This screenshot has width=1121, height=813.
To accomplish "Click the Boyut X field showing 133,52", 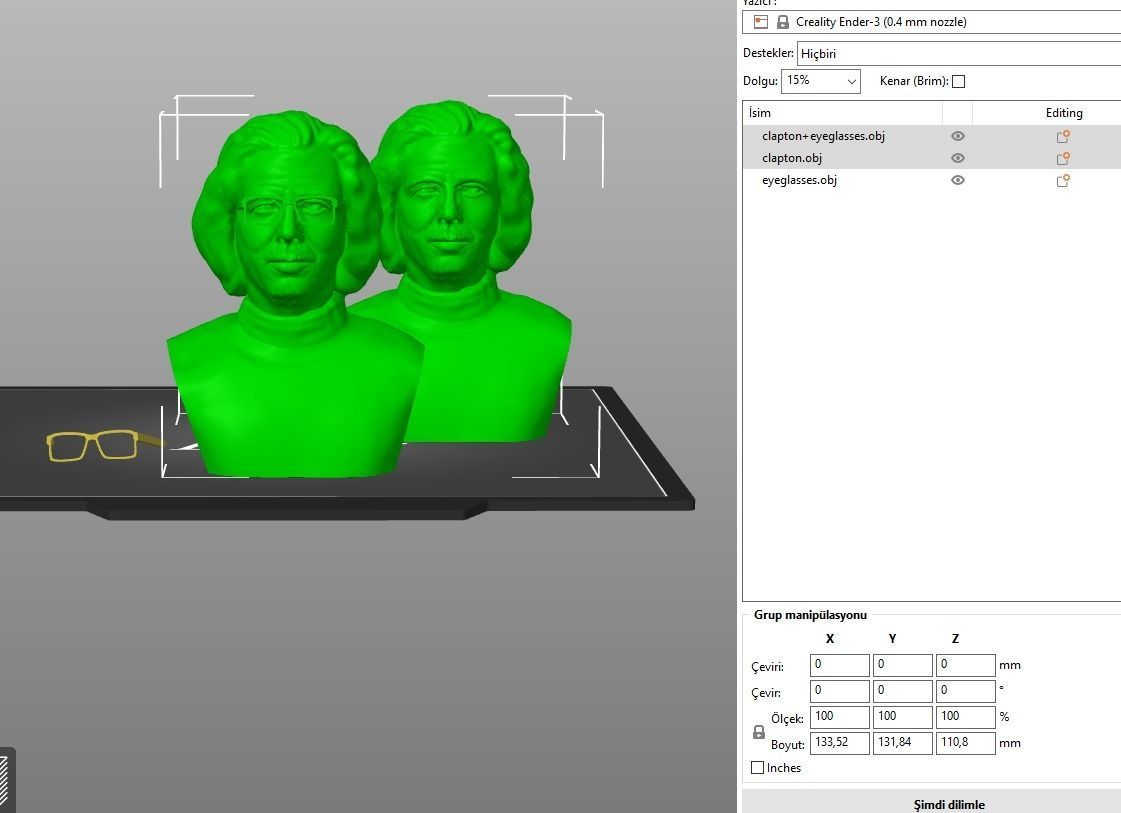I will (x=839, y=743).
